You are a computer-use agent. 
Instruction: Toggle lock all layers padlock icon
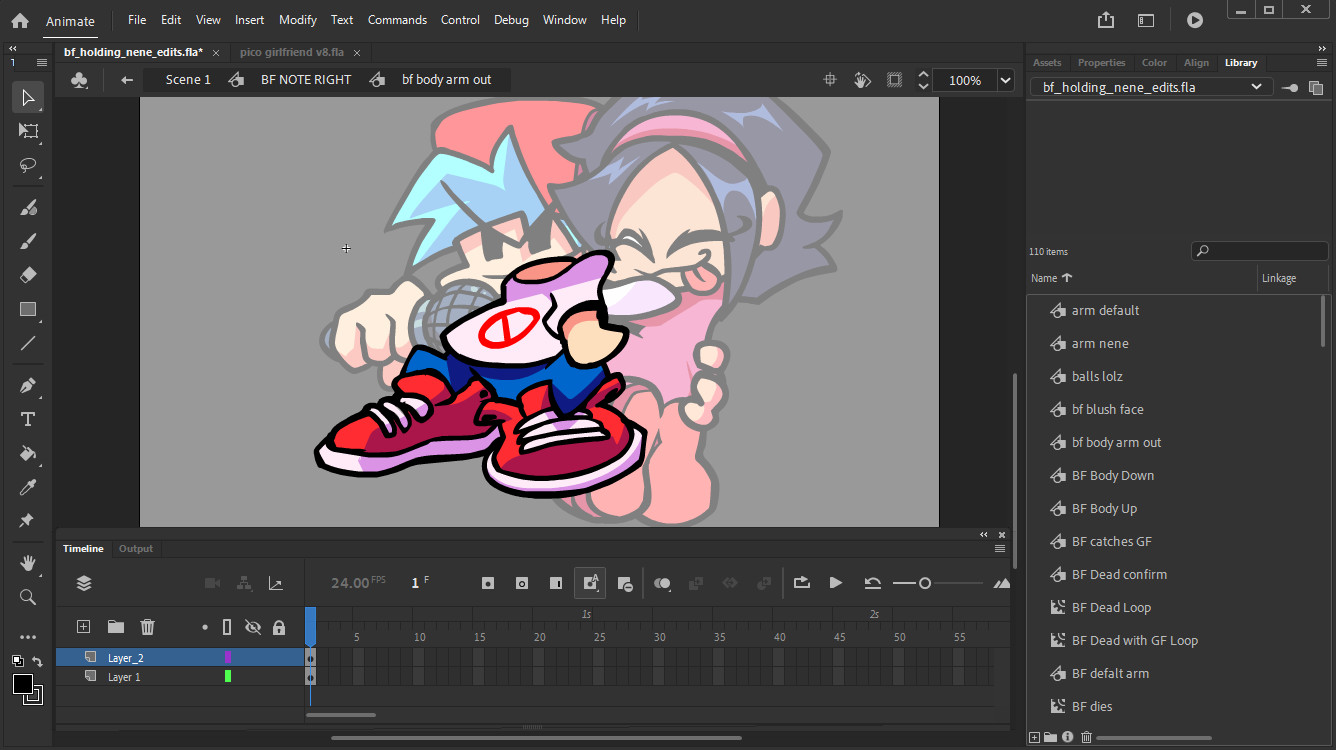pyautogui.click(x=279, y=627)
